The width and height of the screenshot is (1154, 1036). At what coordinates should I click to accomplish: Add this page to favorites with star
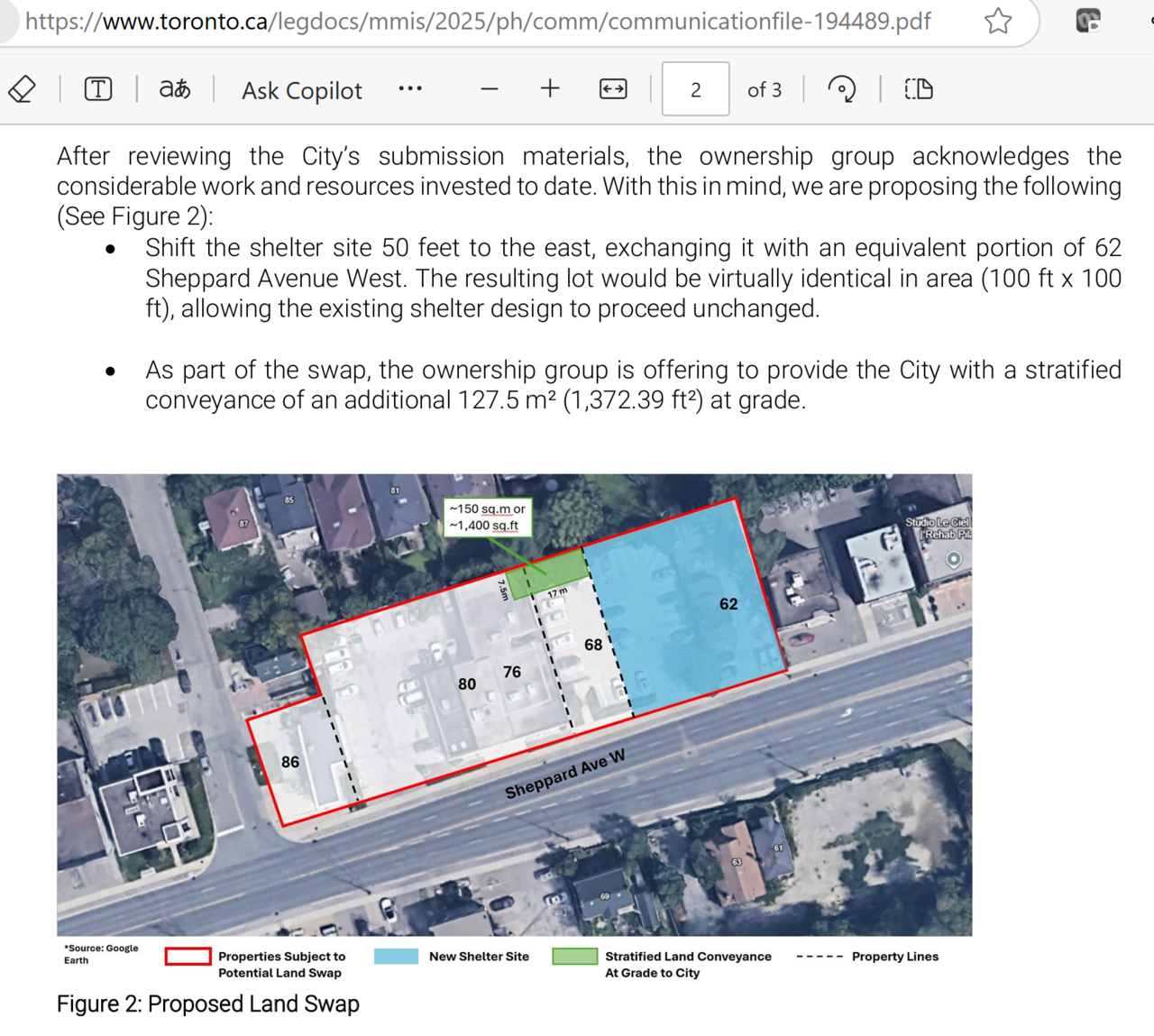click(998, 21)
